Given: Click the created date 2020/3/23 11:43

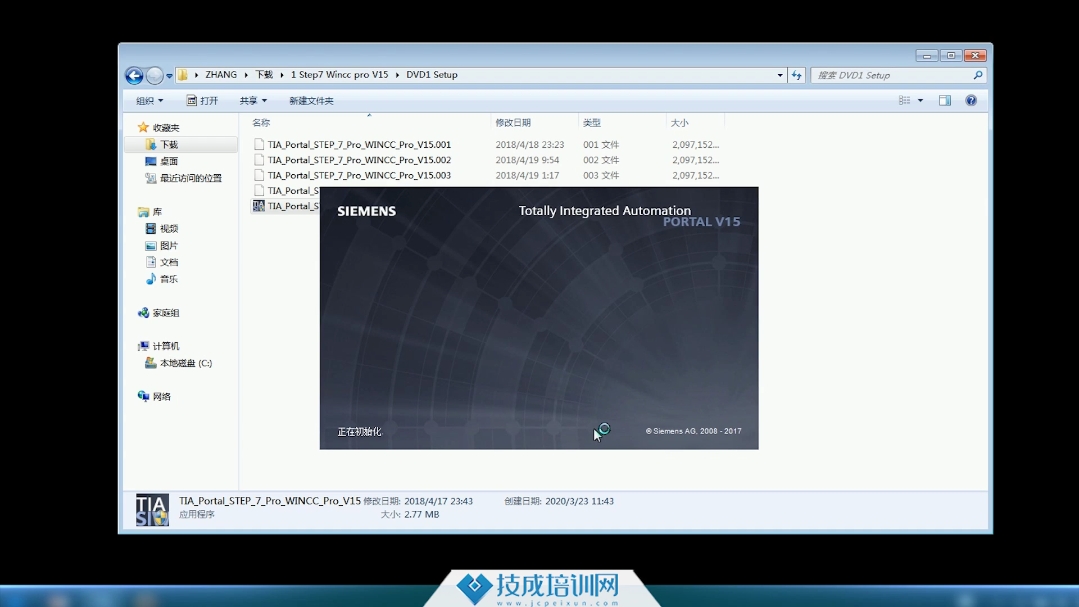Looking at the screenshot, I should 579,501.
